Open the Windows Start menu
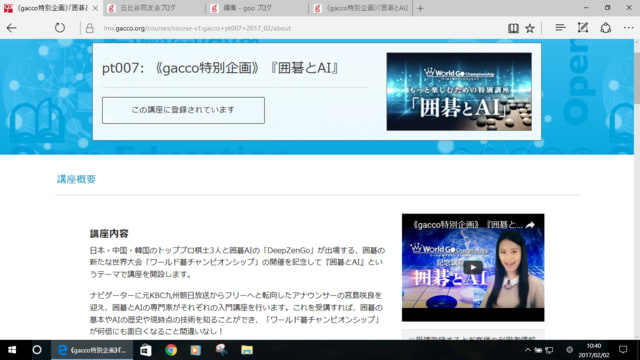The height and width of the screenshot is (360, 640). [12, 350]
